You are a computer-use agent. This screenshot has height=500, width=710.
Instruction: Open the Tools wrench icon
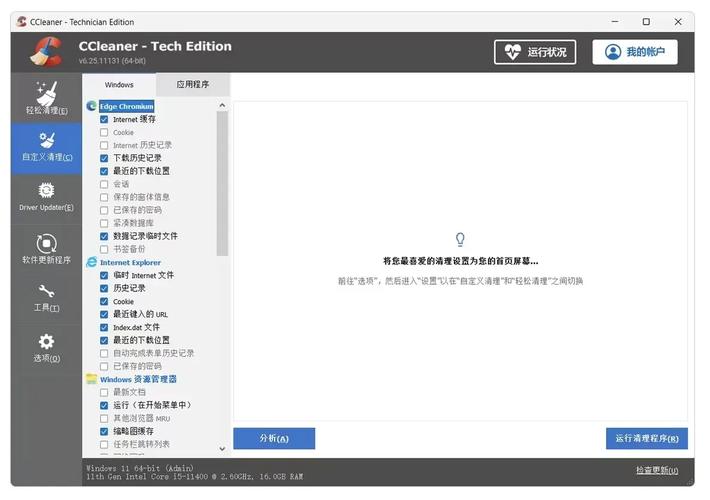tap(46, 291)
